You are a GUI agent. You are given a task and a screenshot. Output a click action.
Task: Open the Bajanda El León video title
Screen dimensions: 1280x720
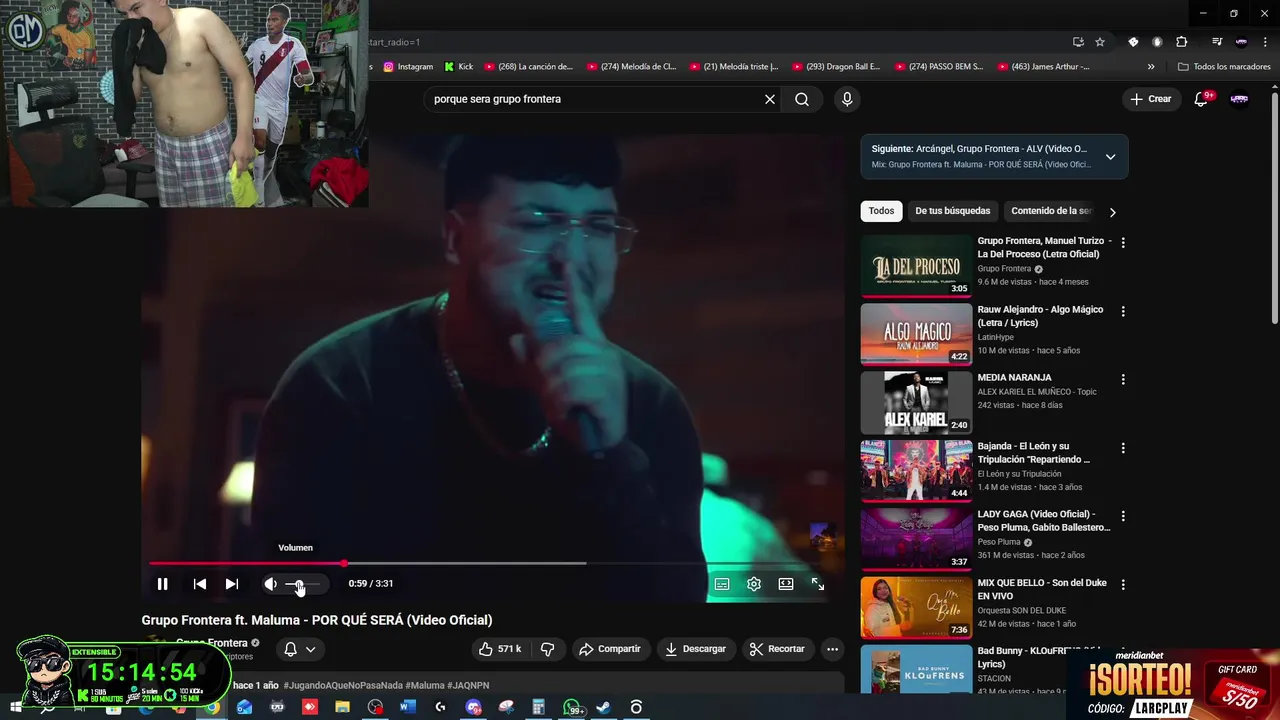[x=1034, y=453]
